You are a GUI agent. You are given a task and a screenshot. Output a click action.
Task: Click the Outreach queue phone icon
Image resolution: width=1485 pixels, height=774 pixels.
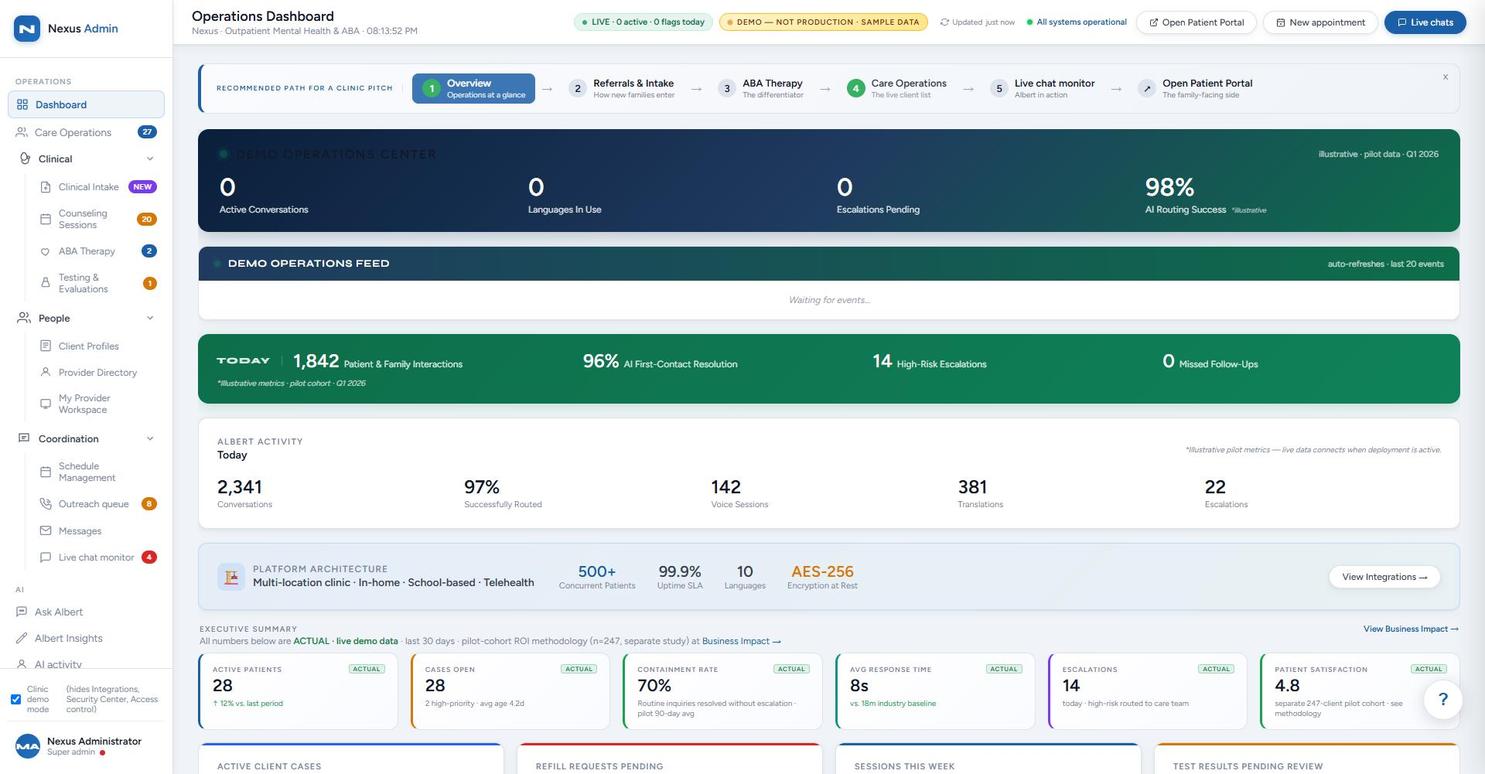(45, 504)
